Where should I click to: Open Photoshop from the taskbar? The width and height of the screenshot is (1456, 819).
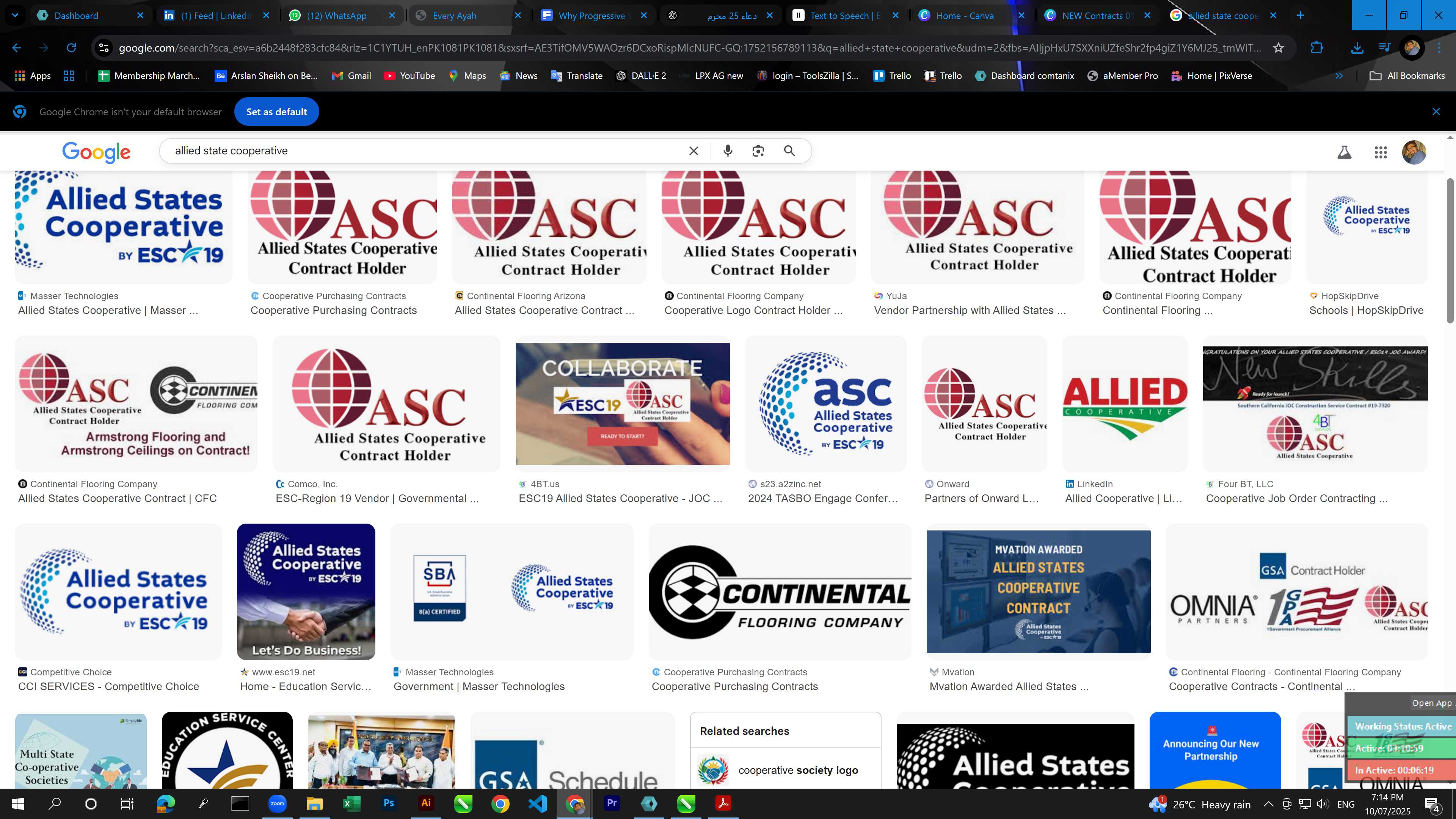pyautogui.click(x=388, y=803)
